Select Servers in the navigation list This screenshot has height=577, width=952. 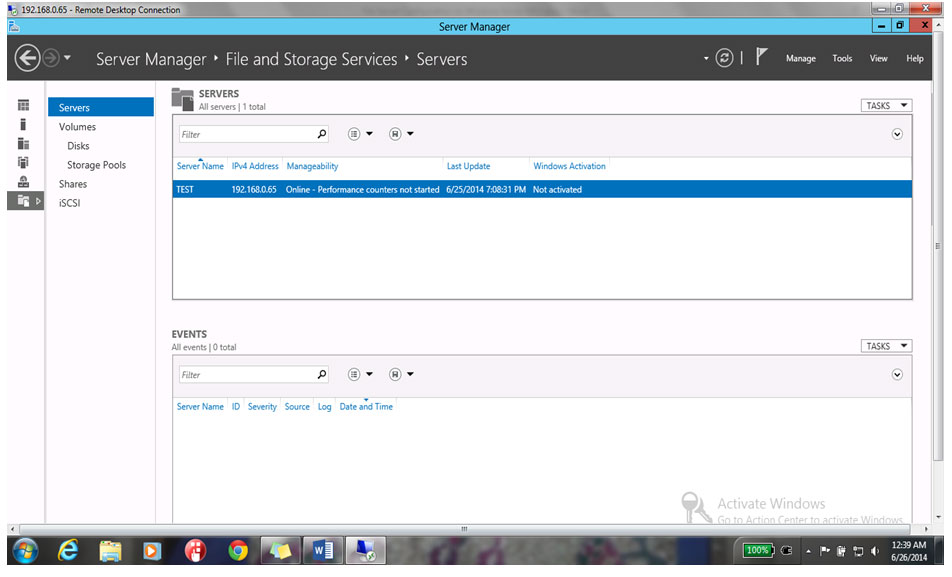click(101, 108)
